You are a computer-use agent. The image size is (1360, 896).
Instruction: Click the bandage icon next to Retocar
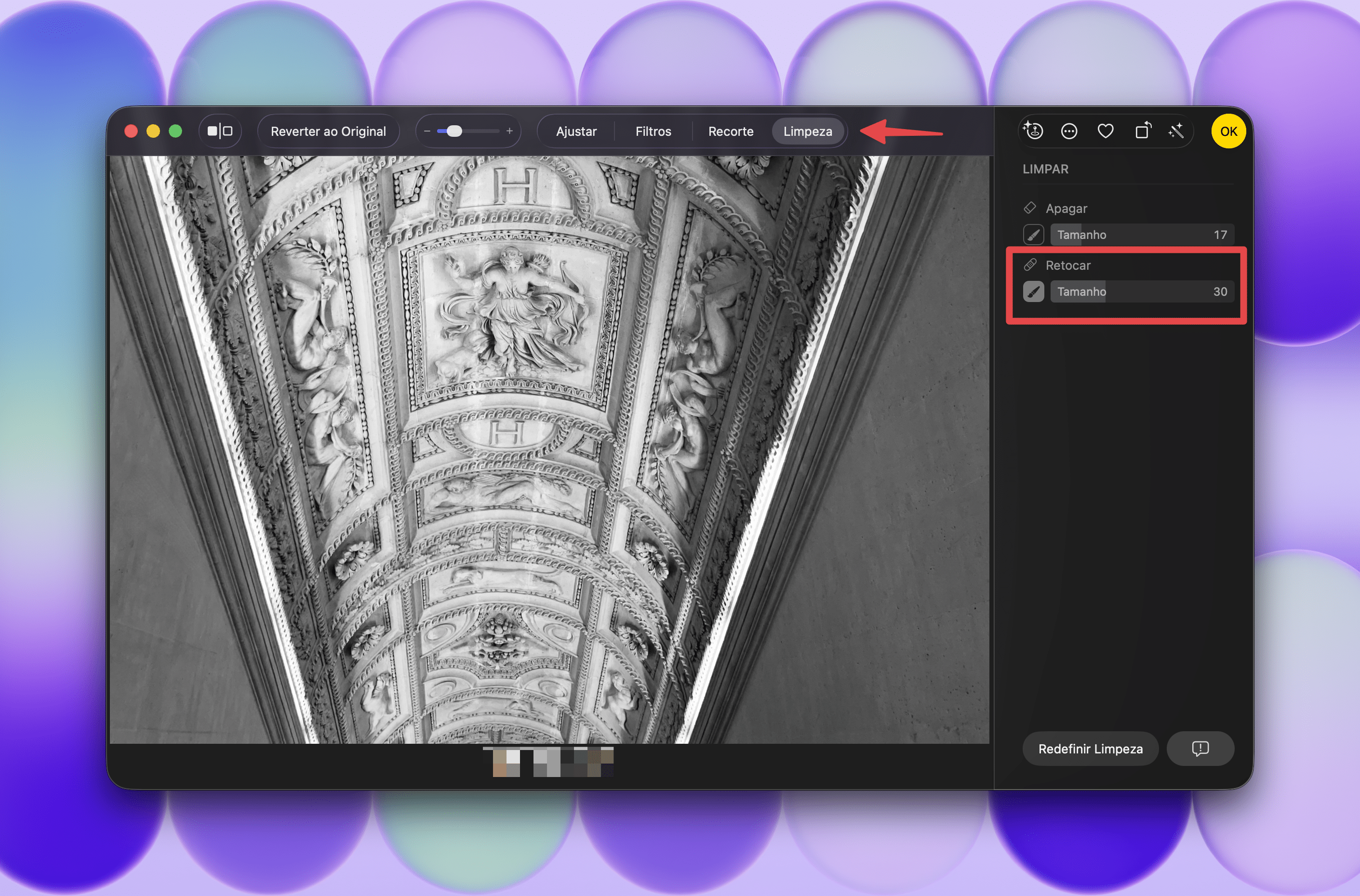[1030, 264]
